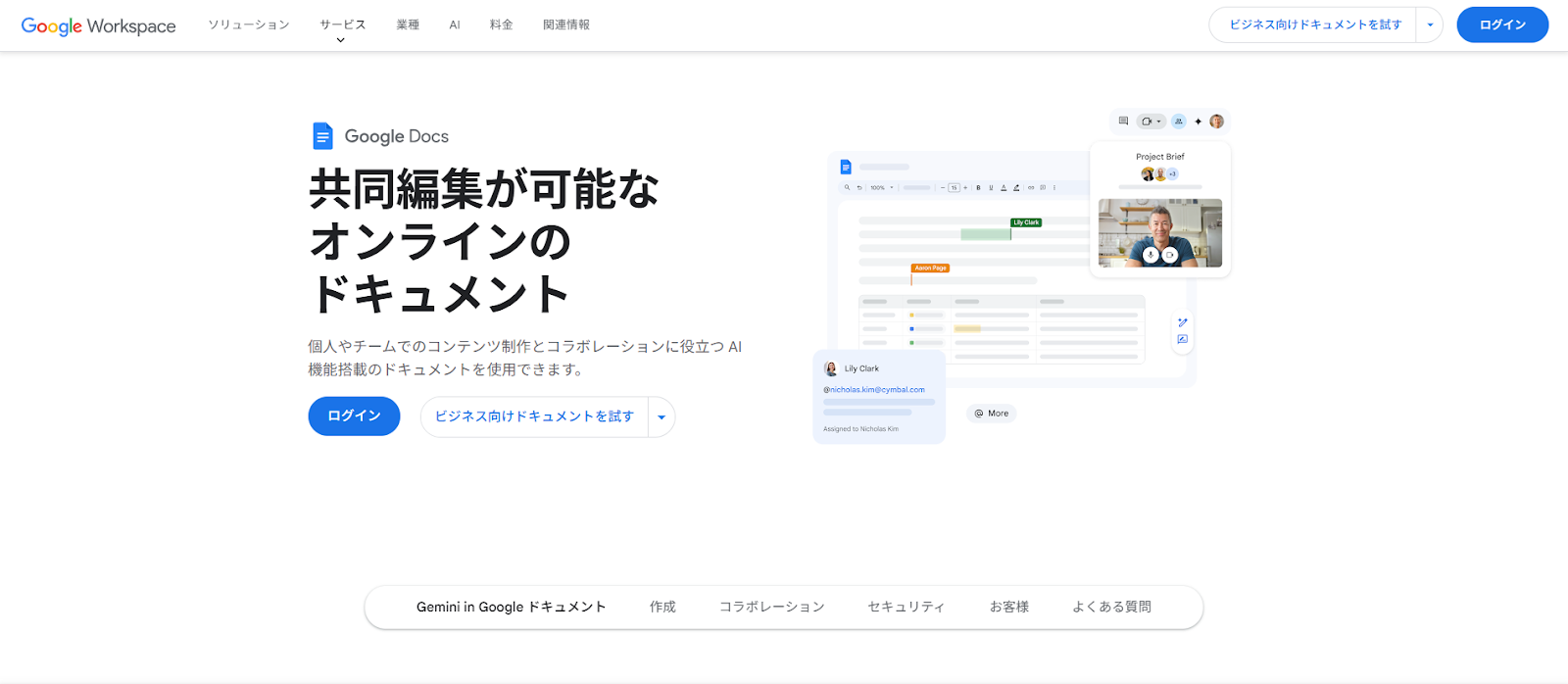Image resolution: width=1568 pixels, height=684 pixels.
Task: Expand the サービス menu chevron
Action: point(341,40)
